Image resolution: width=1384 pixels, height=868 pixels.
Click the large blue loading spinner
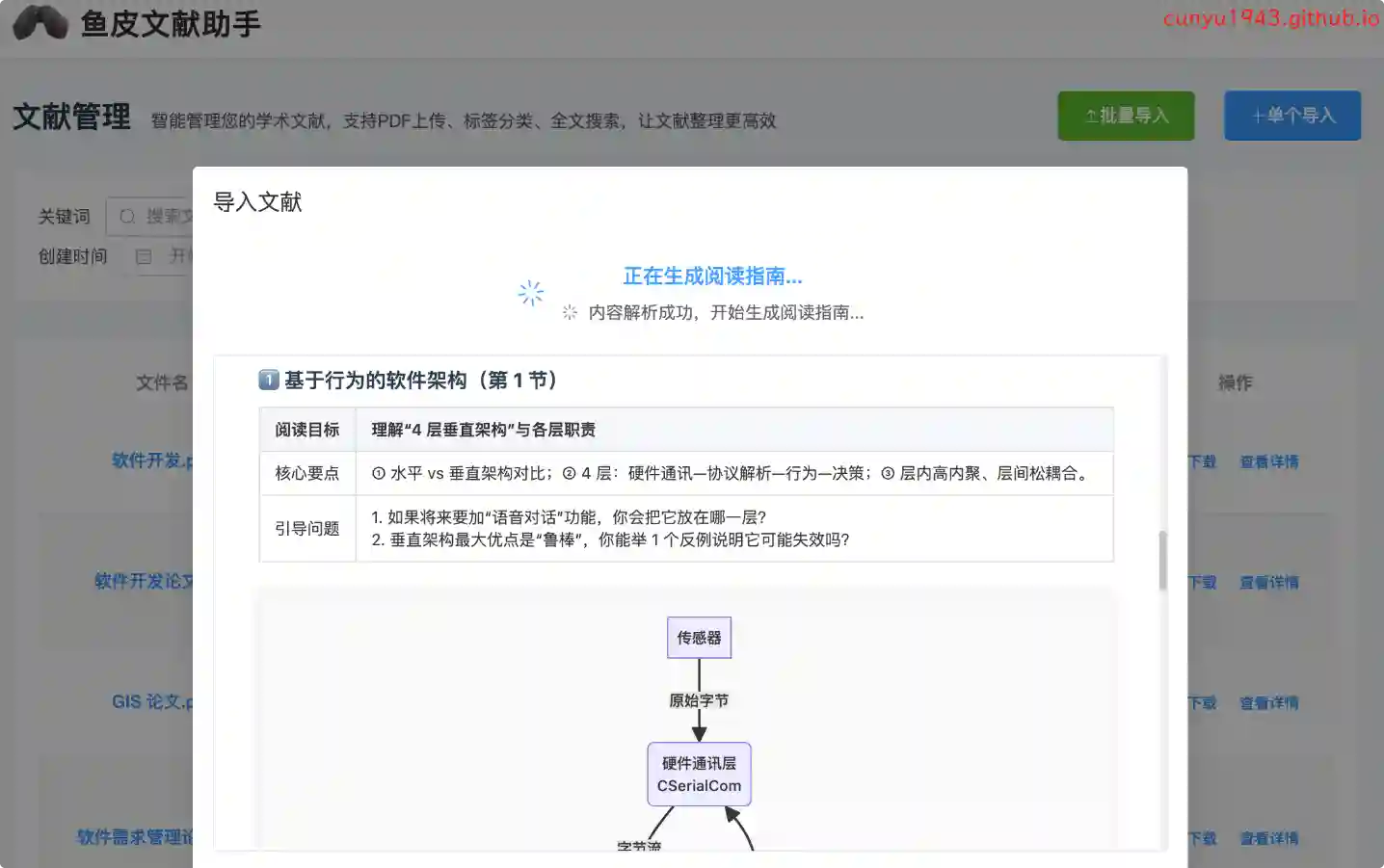pos(531,293)
